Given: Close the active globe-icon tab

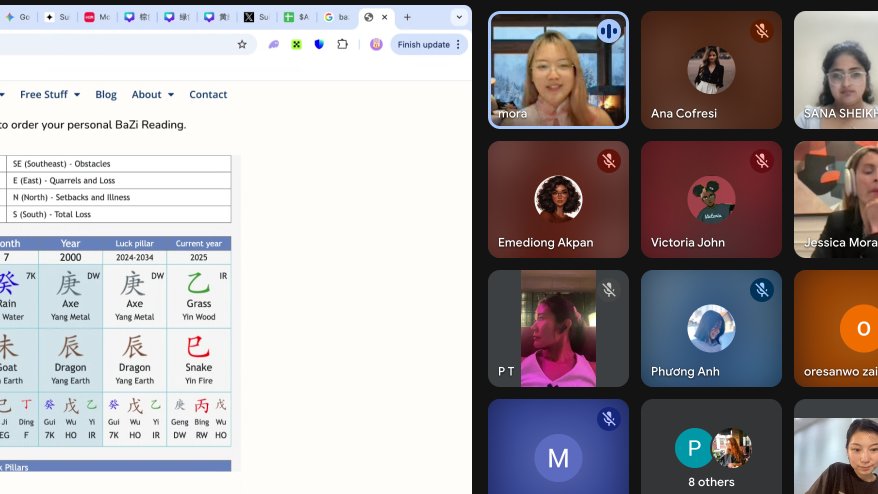Looking at the screenshot, I should click(x=385, y=17).
